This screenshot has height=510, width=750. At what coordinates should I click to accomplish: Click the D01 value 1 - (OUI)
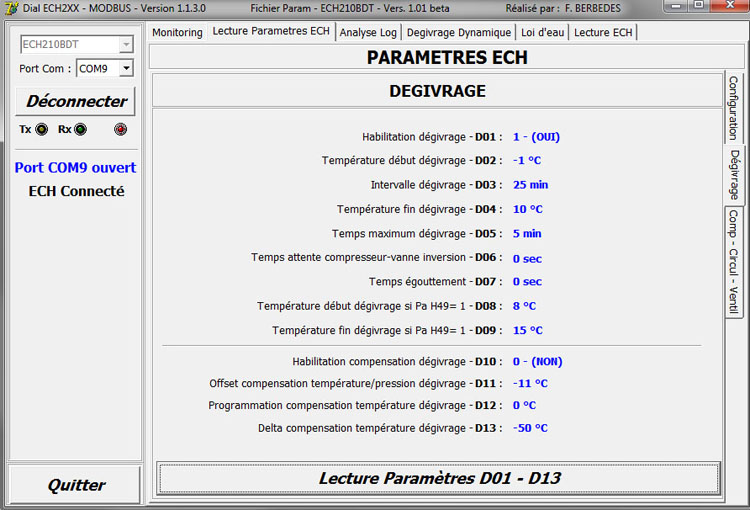pyautogui.click(x=537, y=137)
